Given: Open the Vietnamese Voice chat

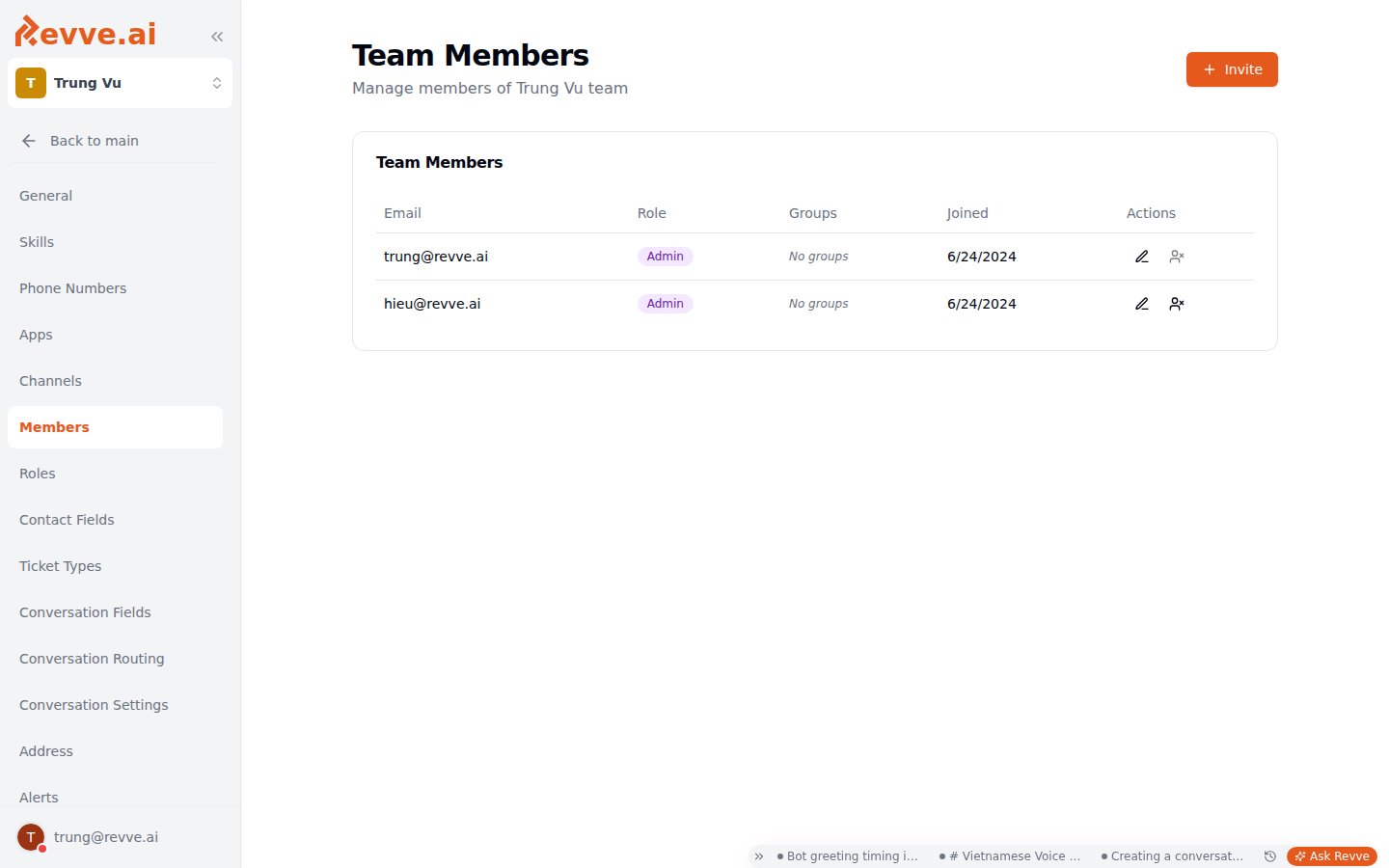Looking at the screenshot, I should click(1010, 856).
